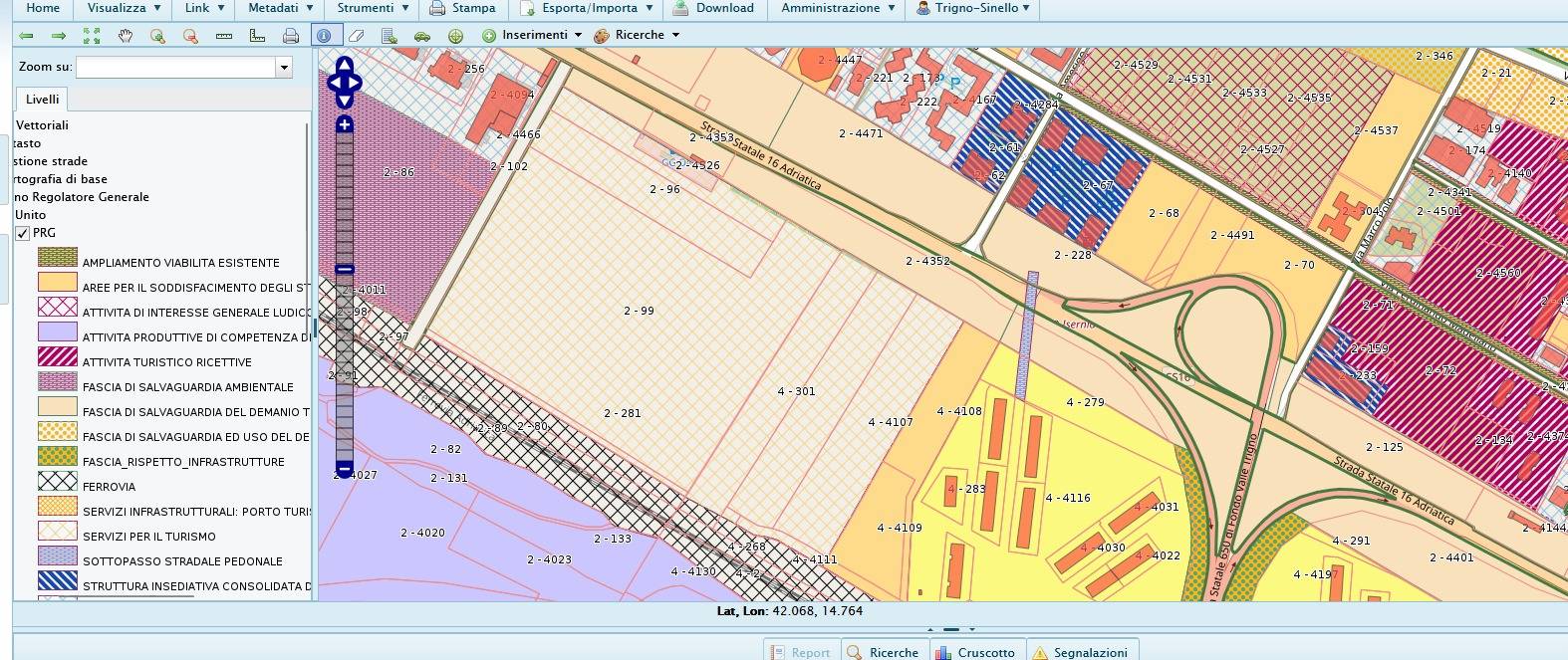Open the Ricerche toolbar dropdown
This screenshot has width=1568, height=660.
click(x=638, y=35)
